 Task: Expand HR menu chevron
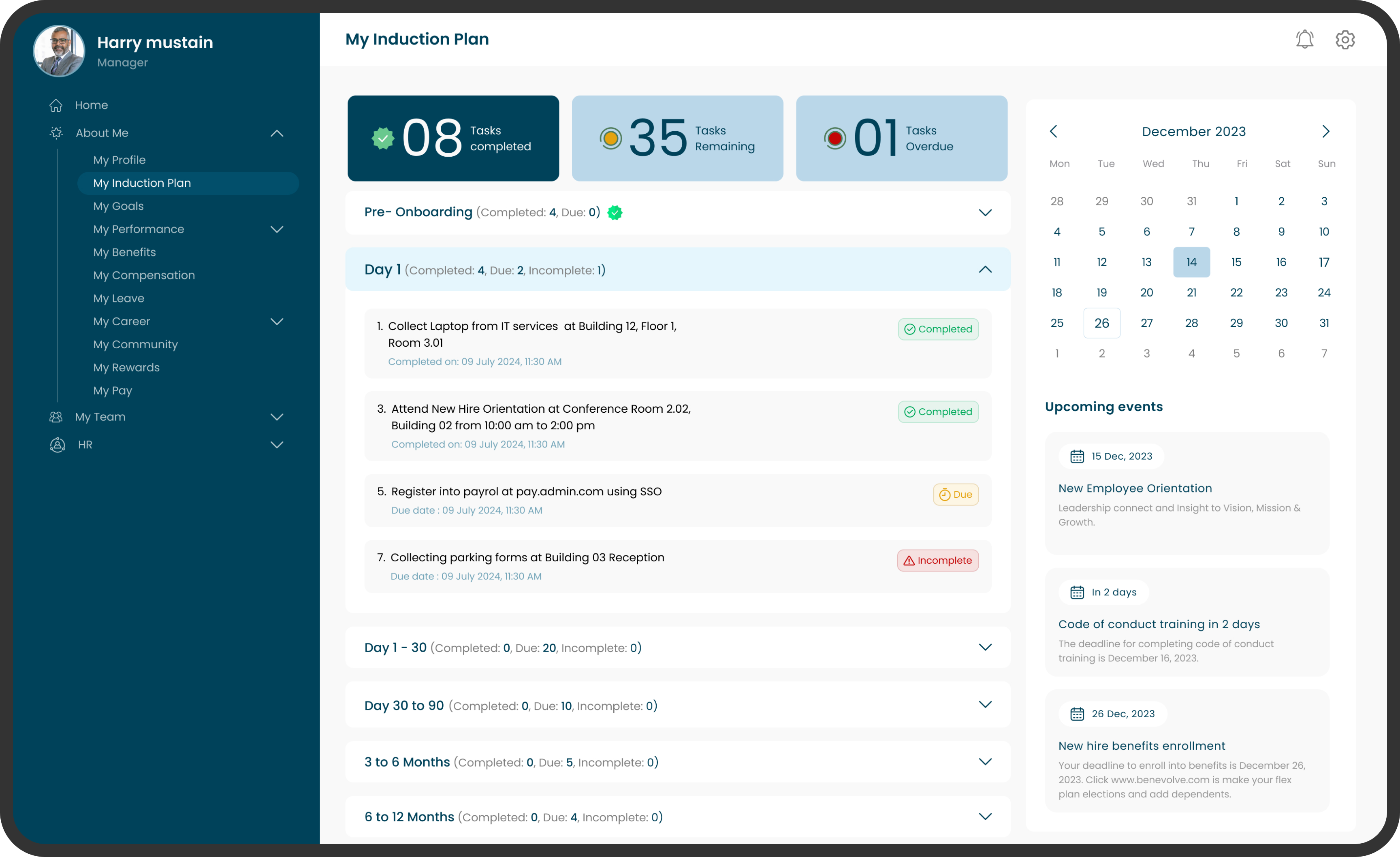coord(277,445)
